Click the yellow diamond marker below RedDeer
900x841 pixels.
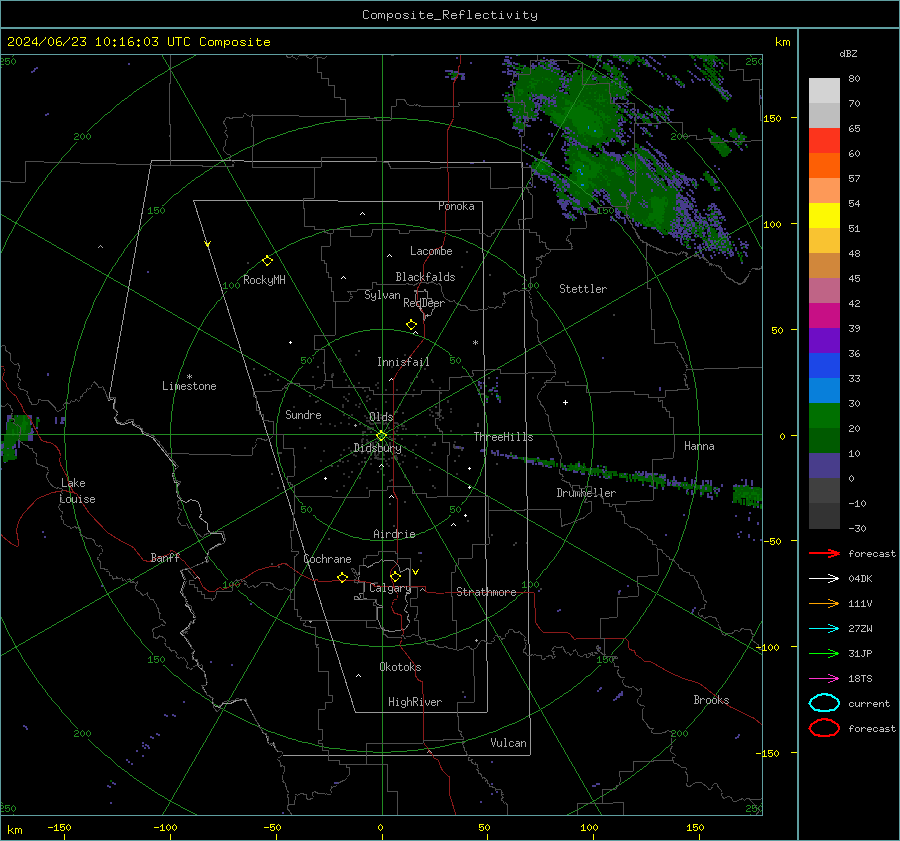411,325
